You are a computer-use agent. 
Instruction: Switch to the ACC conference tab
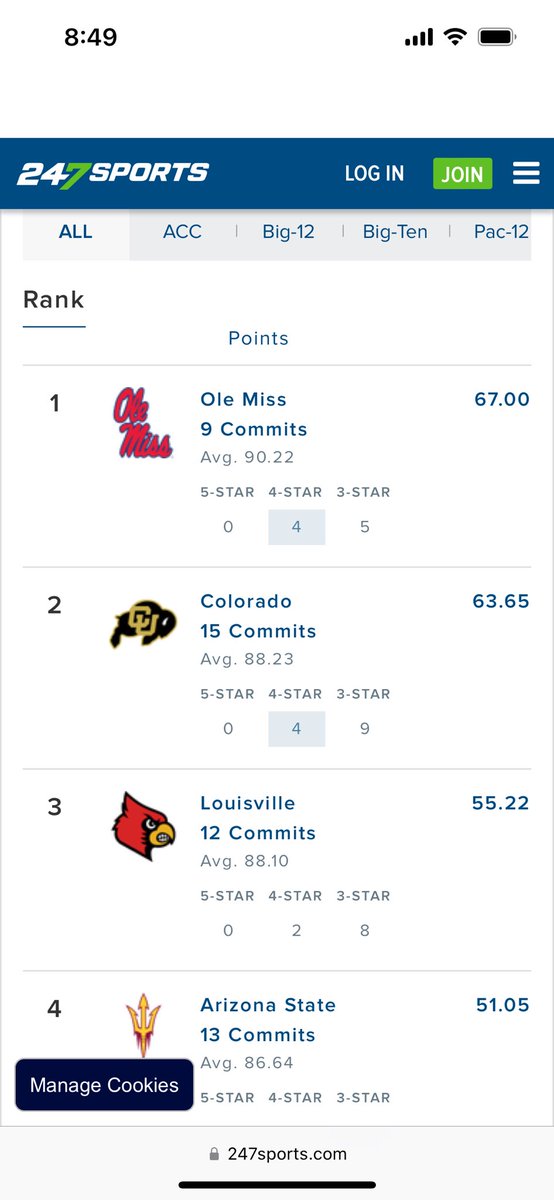[182, 232]
